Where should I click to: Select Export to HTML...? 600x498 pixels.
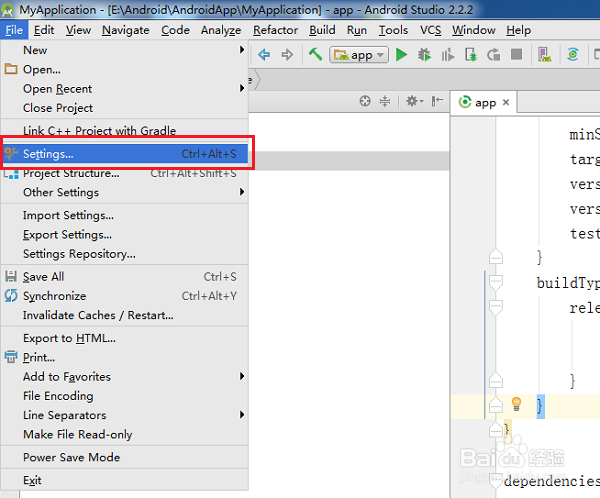pos(125,338)
